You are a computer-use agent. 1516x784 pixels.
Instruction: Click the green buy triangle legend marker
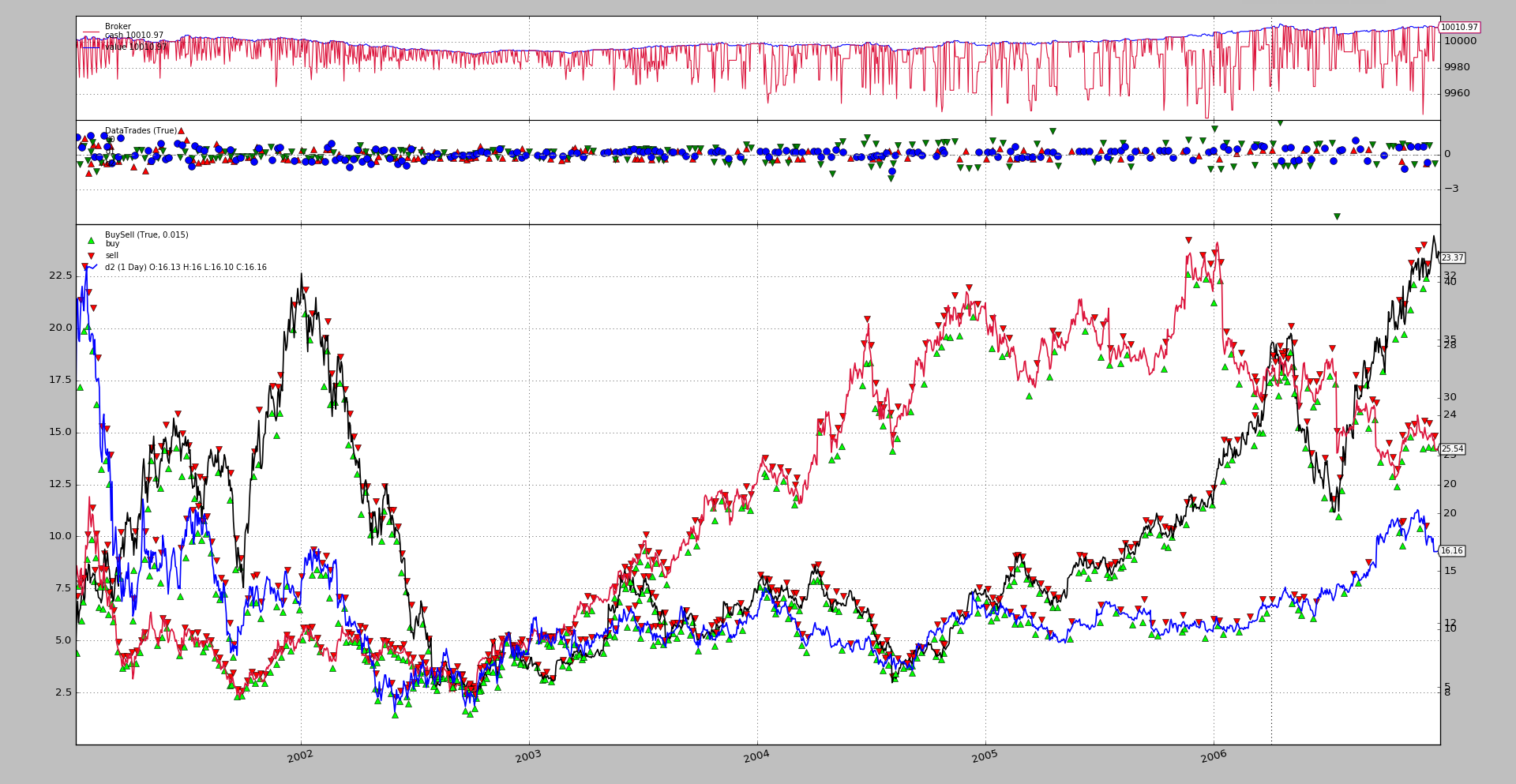(91, 240)
